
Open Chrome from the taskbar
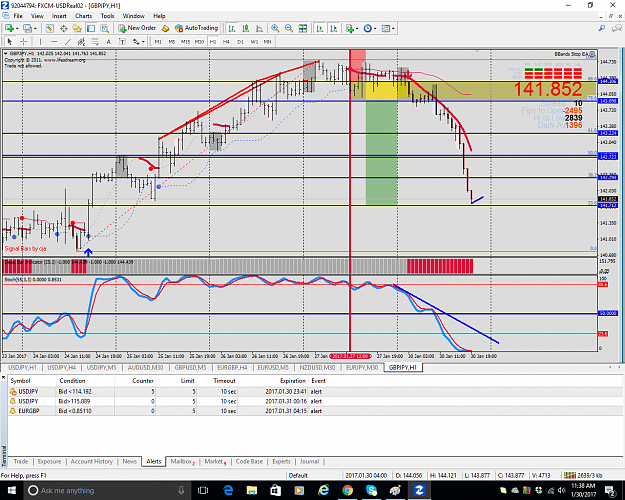347,490
